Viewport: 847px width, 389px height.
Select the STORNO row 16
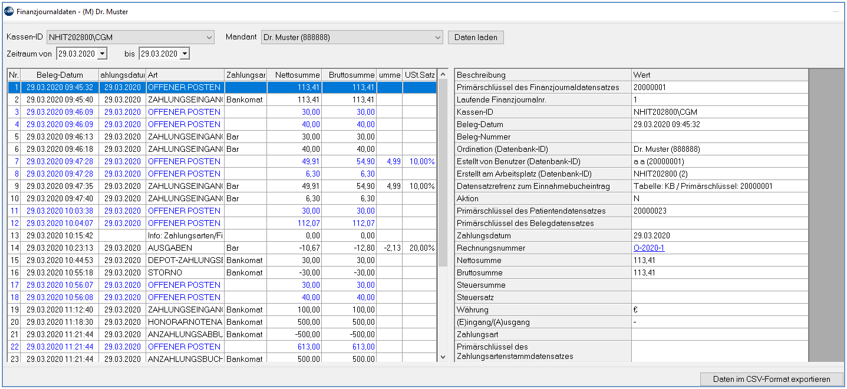(x=221, y=272)
